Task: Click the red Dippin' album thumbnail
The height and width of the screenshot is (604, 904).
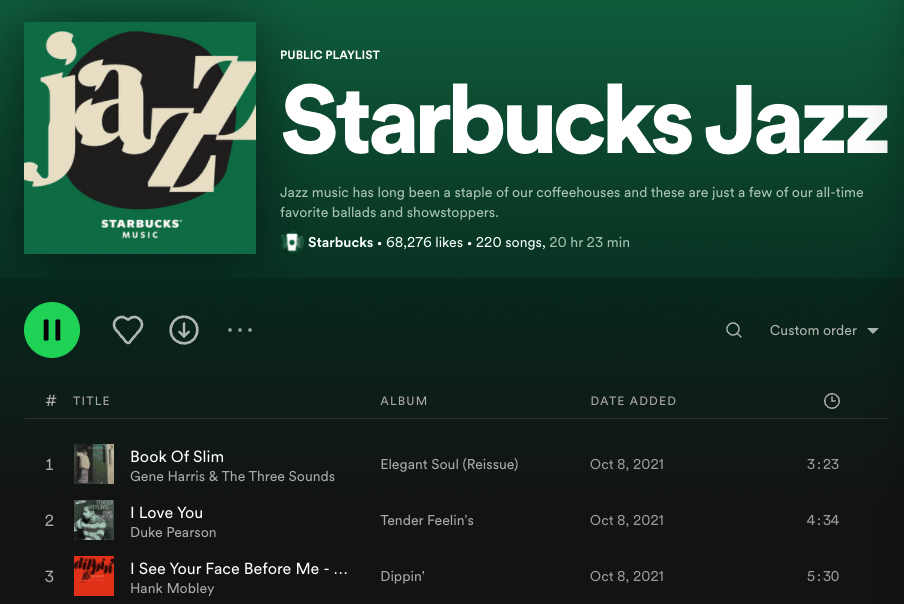Action: [x=94, y=576]
